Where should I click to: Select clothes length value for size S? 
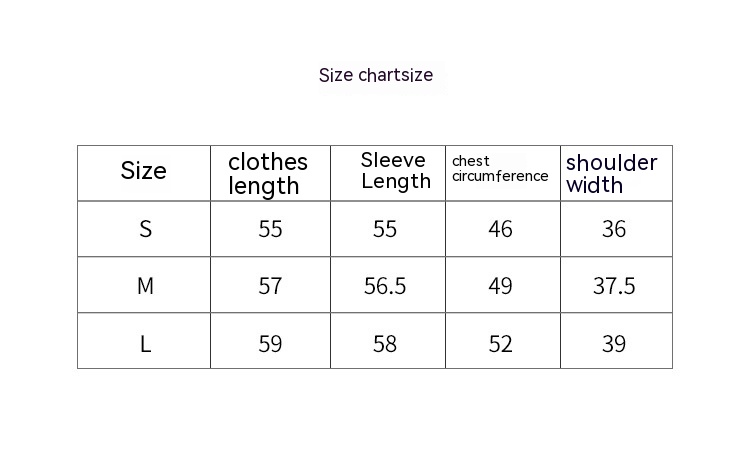coord(270,229)
